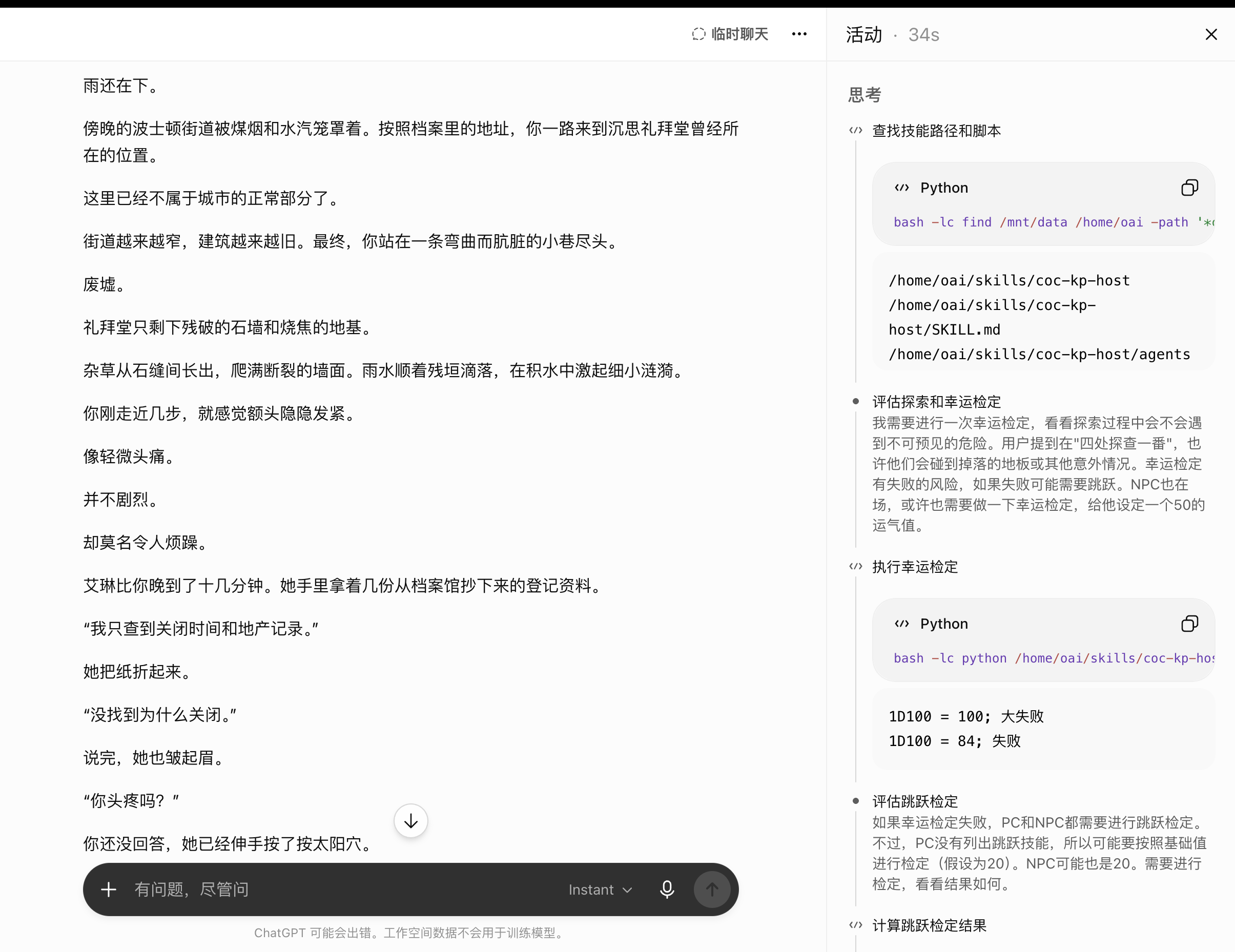Open the three-dot more options menu
The image size is (1235, 952).
pyautogui.click(x=799, y=34)
